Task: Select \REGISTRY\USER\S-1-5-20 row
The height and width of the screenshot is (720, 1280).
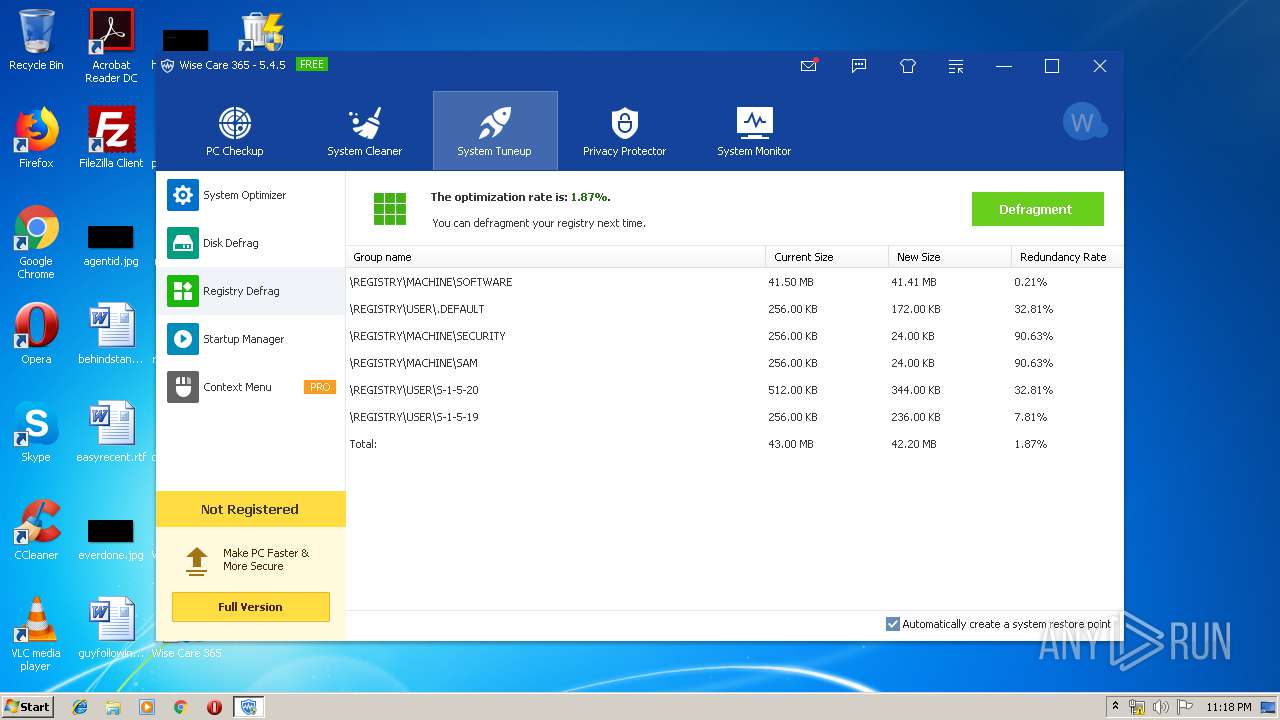Action: 734,390
